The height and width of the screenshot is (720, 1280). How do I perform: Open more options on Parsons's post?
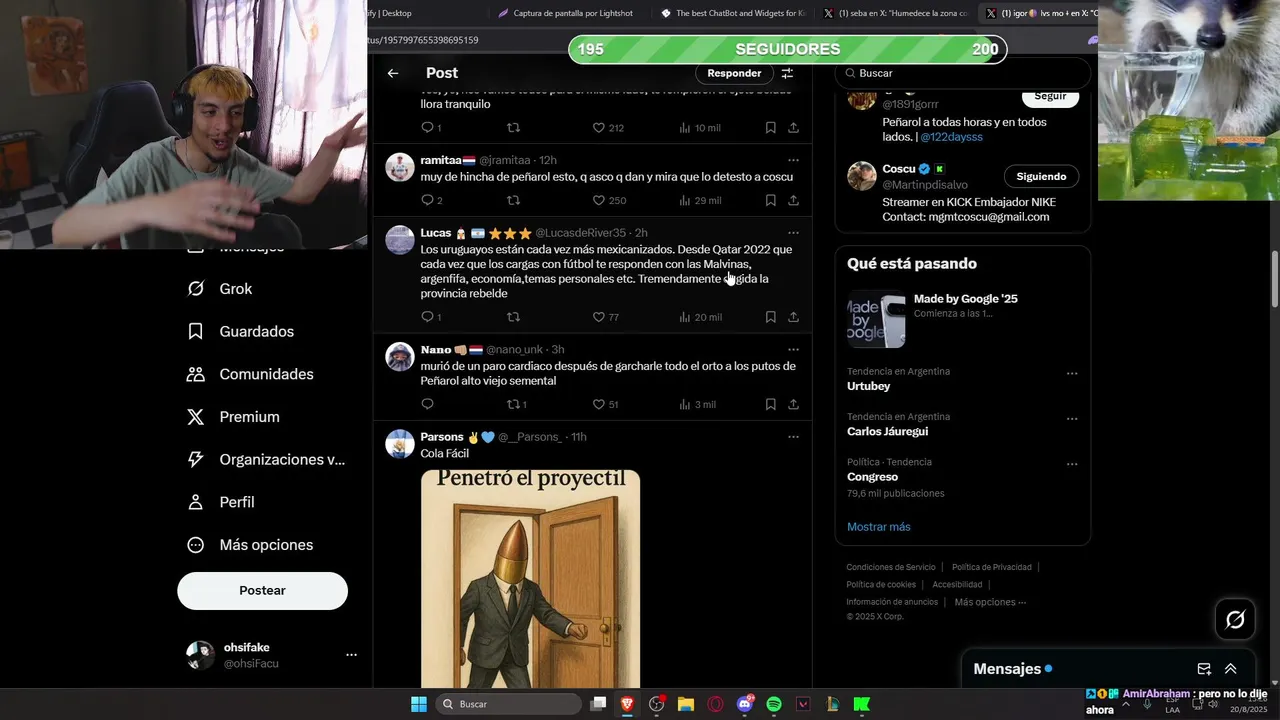[793, 437]
